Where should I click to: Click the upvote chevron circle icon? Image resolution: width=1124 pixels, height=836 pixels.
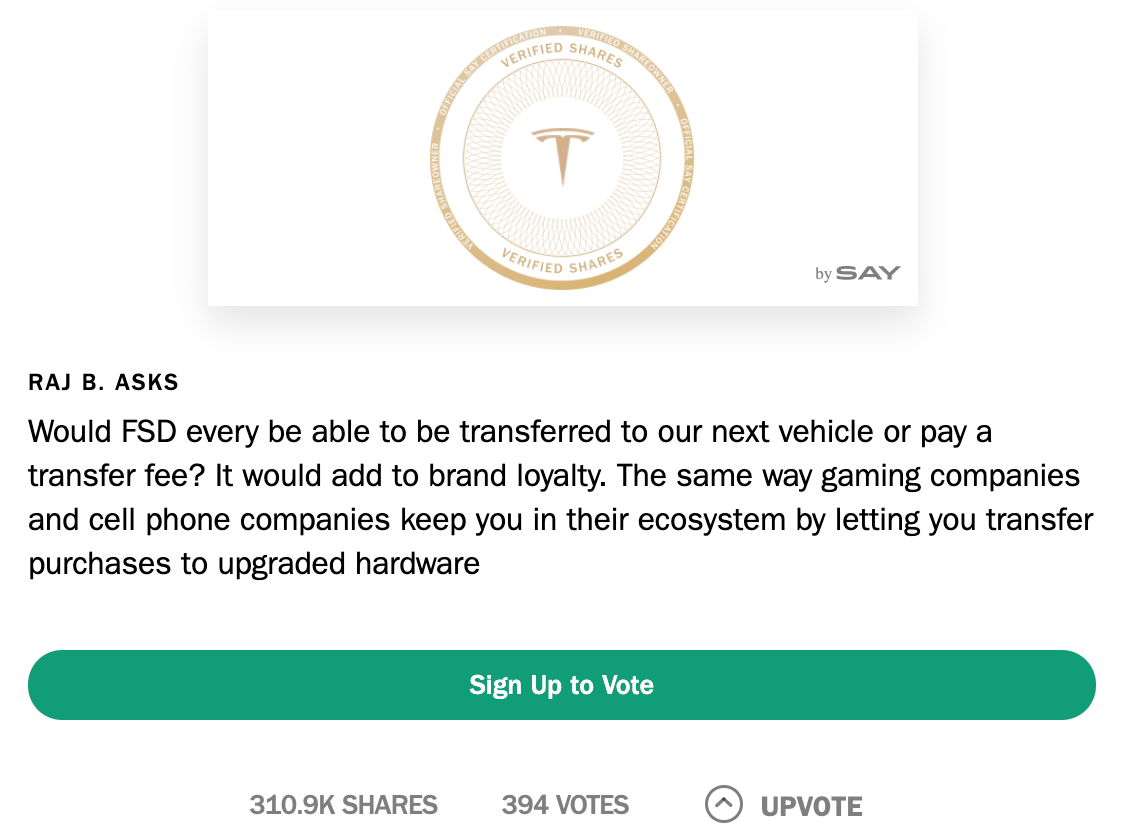pos(724,804)
